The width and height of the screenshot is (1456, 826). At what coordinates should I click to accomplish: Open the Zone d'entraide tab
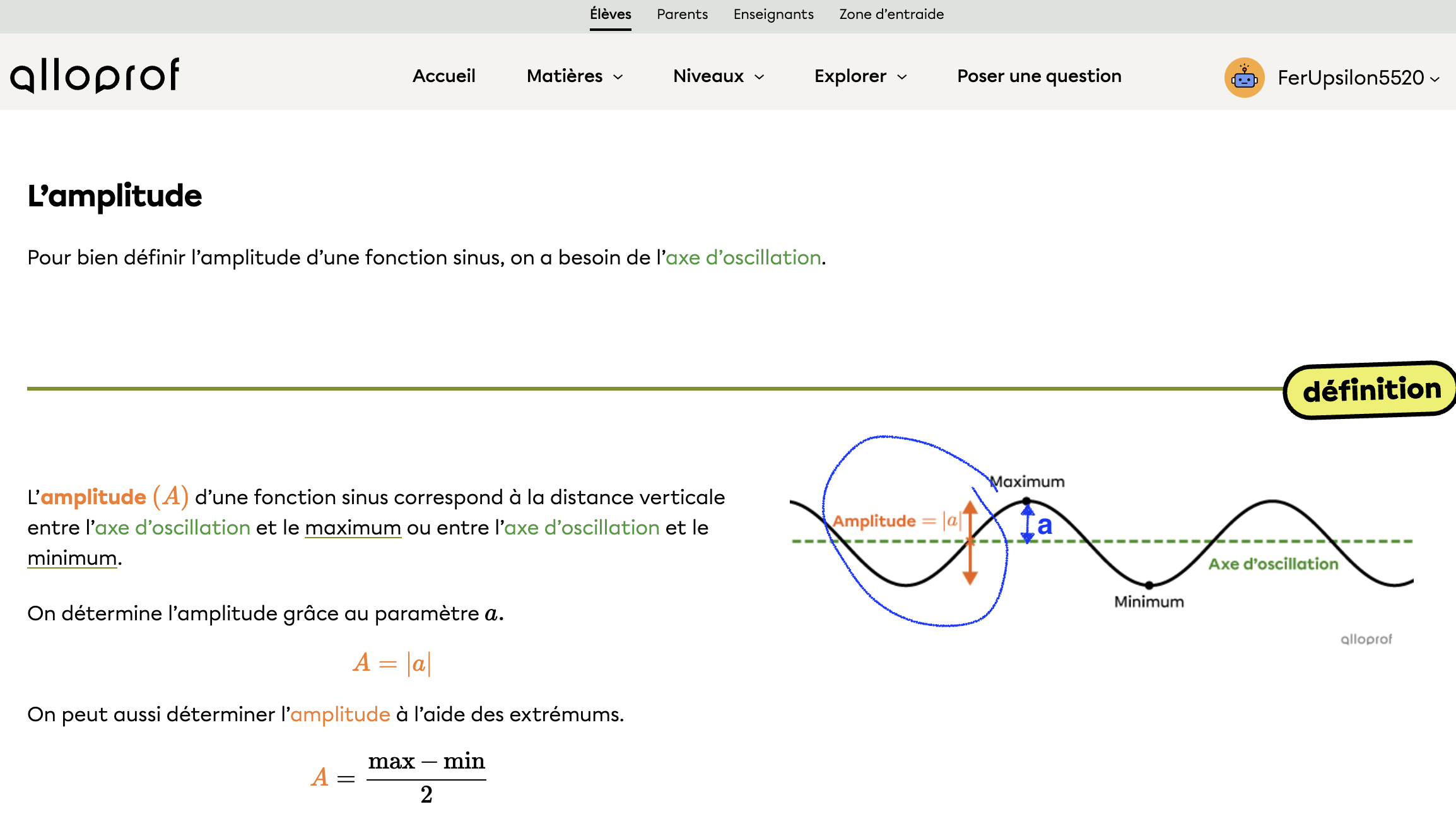coord(891,15)
